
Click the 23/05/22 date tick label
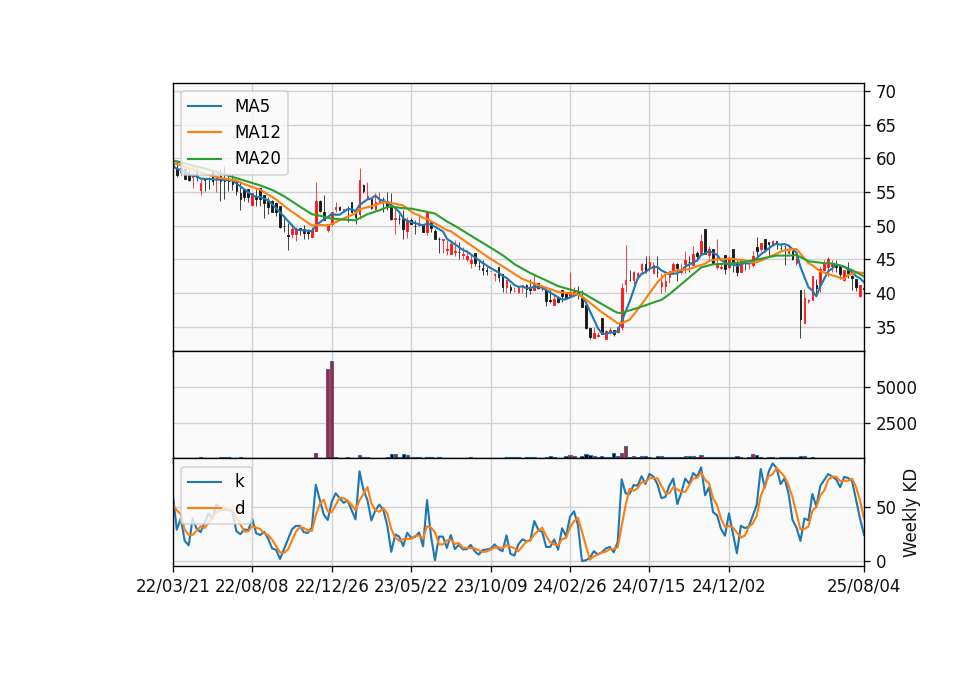coord(411,586)
